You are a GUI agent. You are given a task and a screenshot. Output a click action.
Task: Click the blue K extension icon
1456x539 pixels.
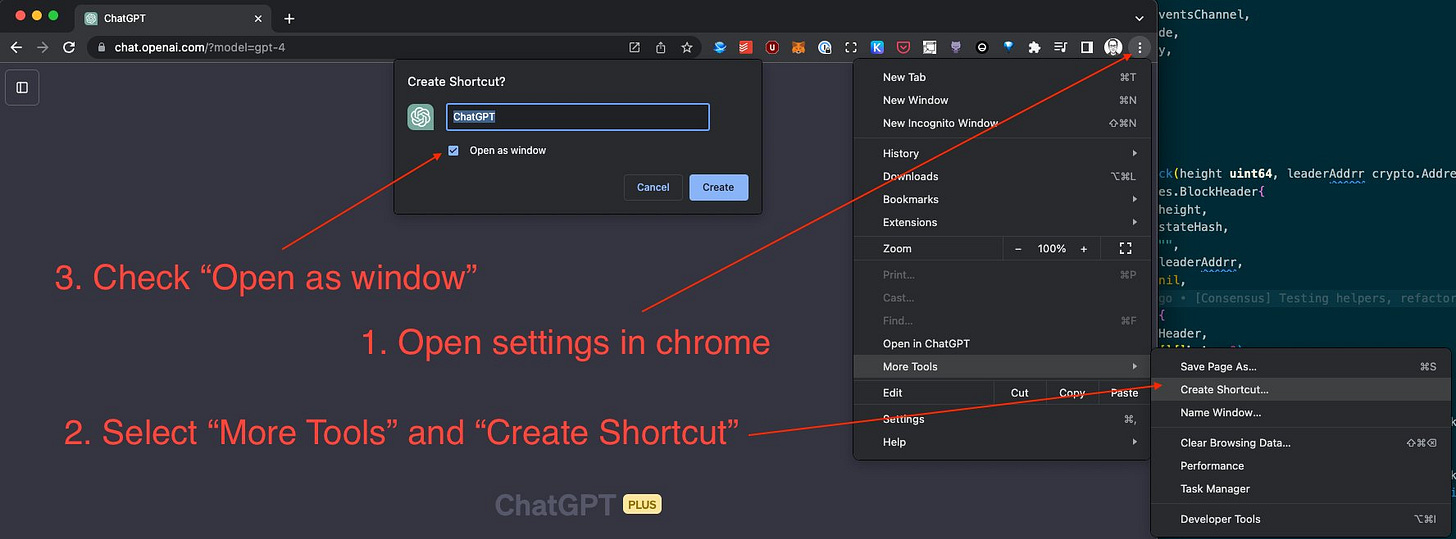click(x=877, y=47)
